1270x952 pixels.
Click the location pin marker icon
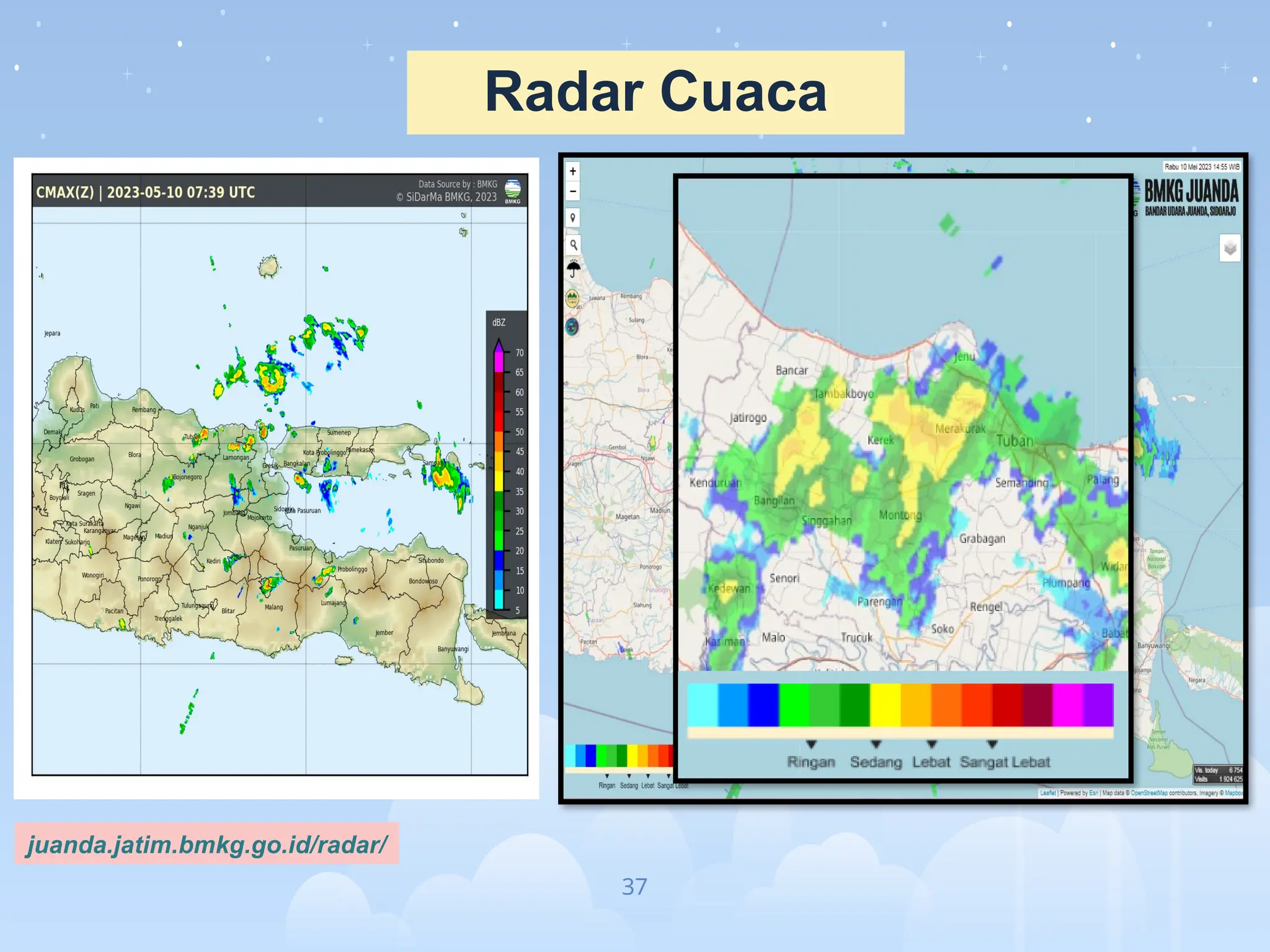(573, 218)
